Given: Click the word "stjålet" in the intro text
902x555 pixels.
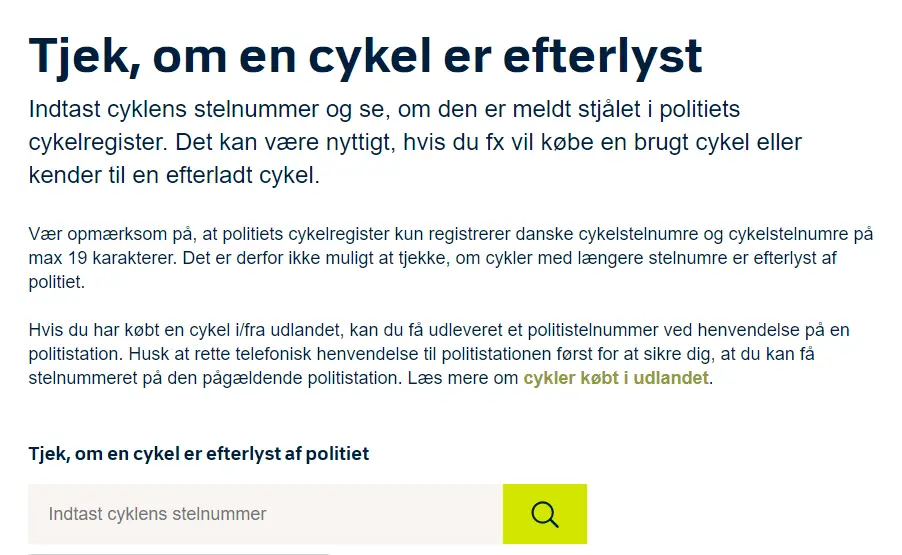Looking at the screenshot, I should [609, 109].
